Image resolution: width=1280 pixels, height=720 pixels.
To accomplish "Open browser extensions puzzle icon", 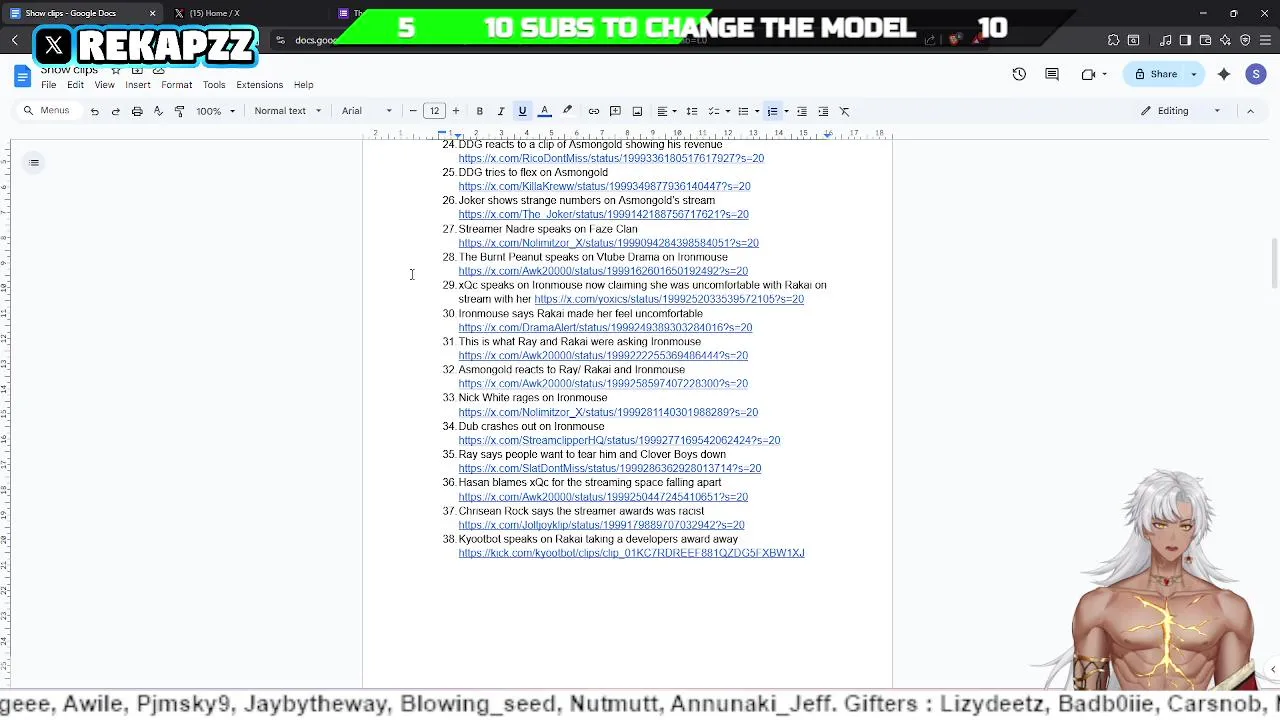I will tap(1113, 40).
